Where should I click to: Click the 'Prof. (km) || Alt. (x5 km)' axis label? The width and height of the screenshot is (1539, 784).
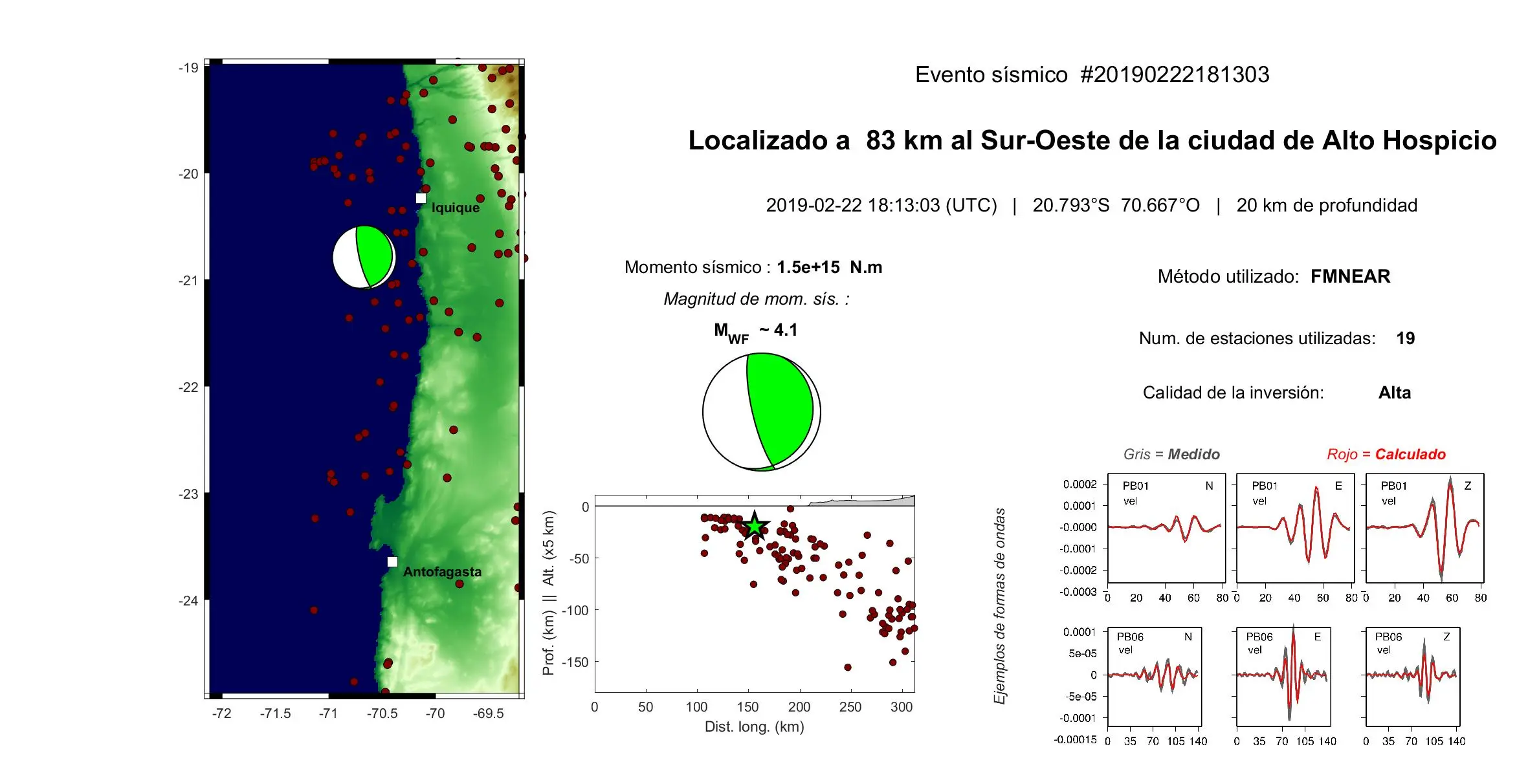(x=549, y=593)
